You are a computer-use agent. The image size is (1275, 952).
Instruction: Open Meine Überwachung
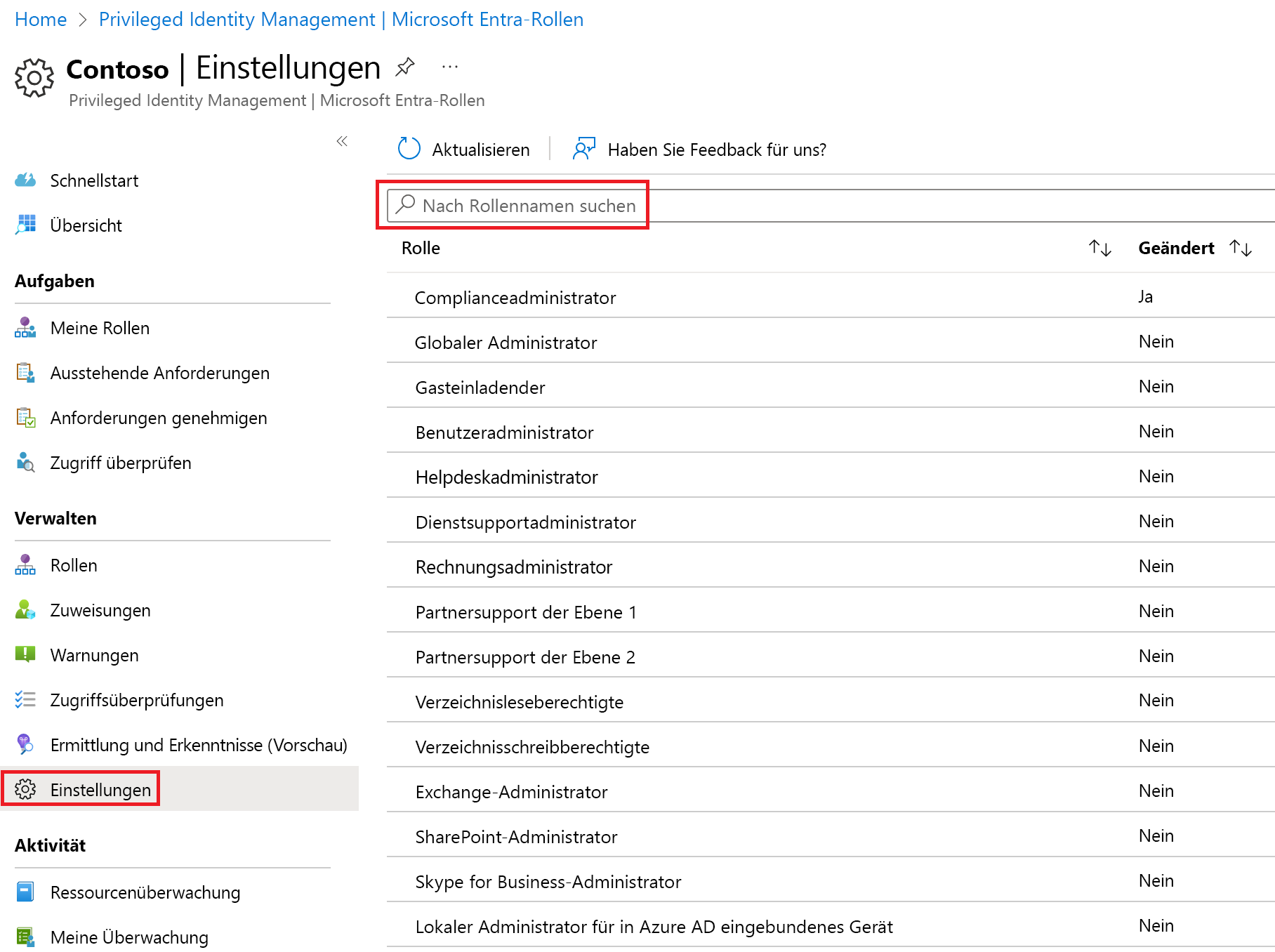(129, 937)
